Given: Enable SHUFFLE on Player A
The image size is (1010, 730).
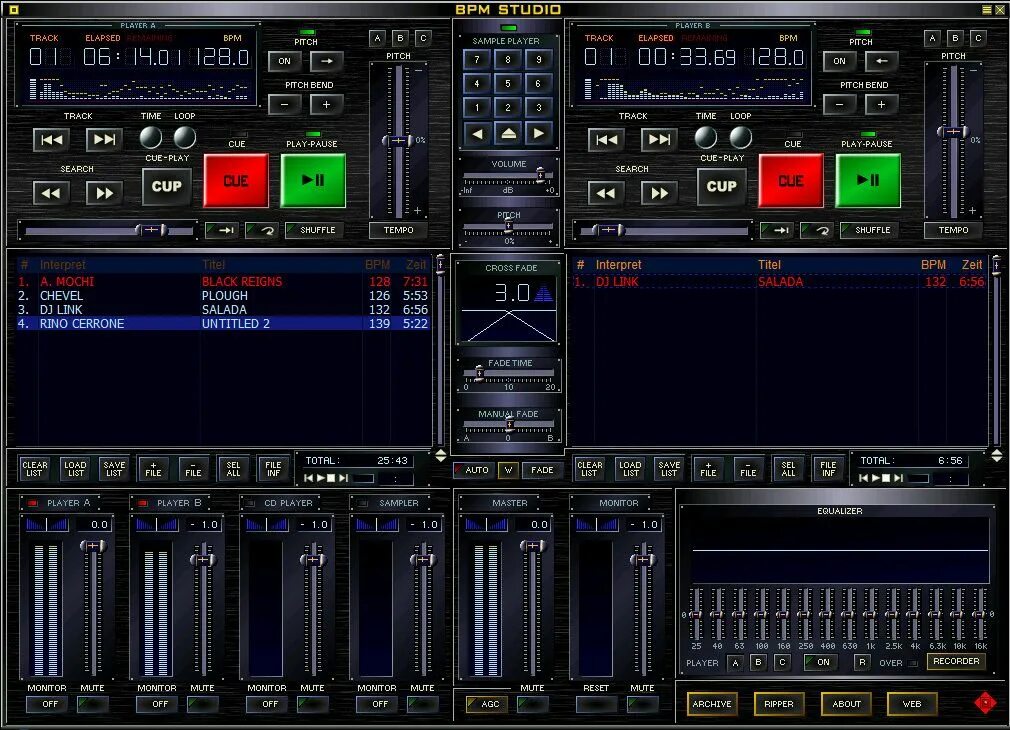Looking at the screenshot, I should click(313, 230).
